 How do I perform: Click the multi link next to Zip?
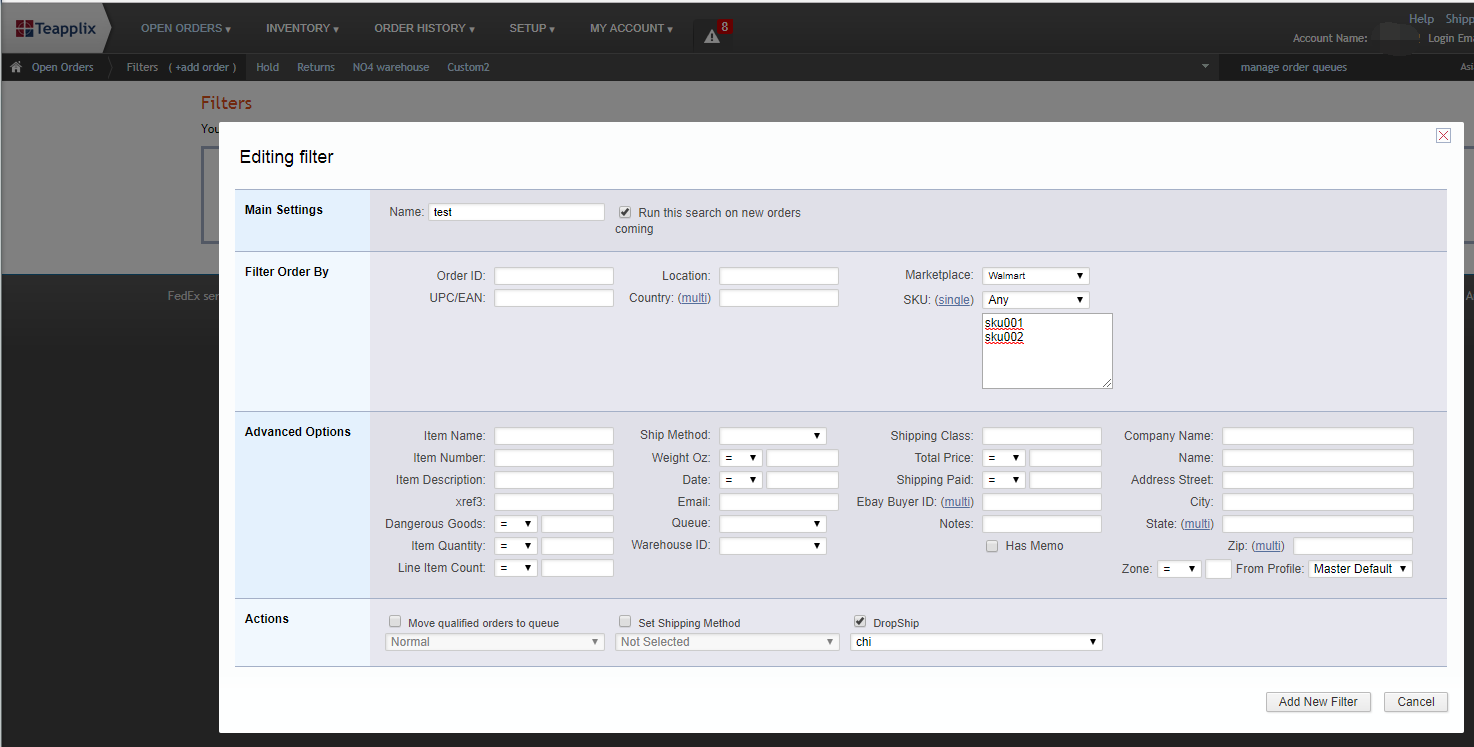point(1268,546)
